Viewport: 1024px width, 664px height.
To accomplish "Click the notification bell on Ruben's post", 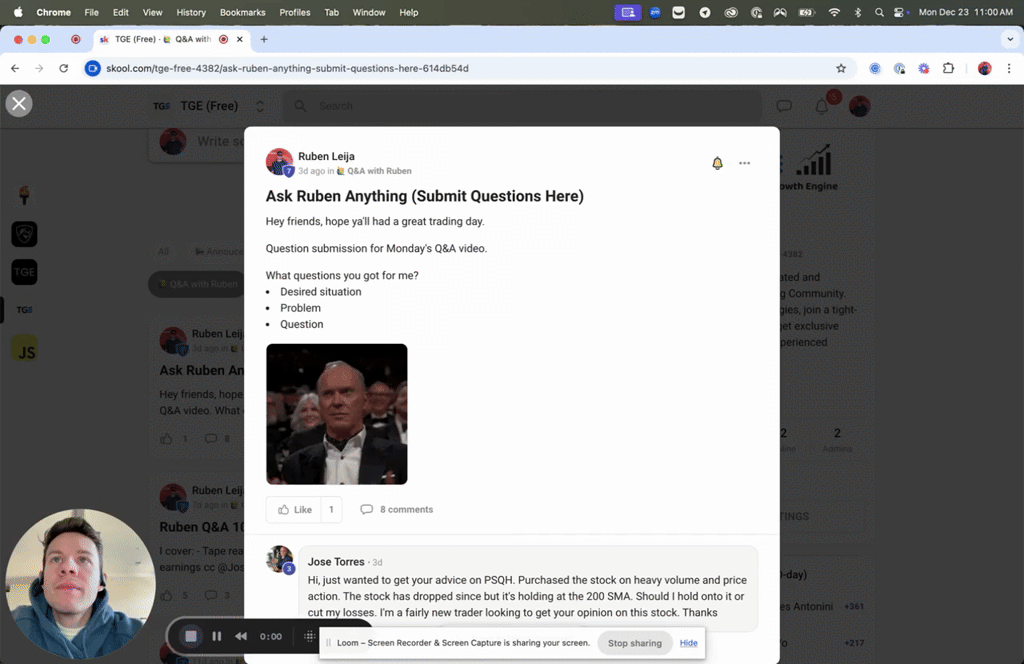I will [x=717, y=163].
